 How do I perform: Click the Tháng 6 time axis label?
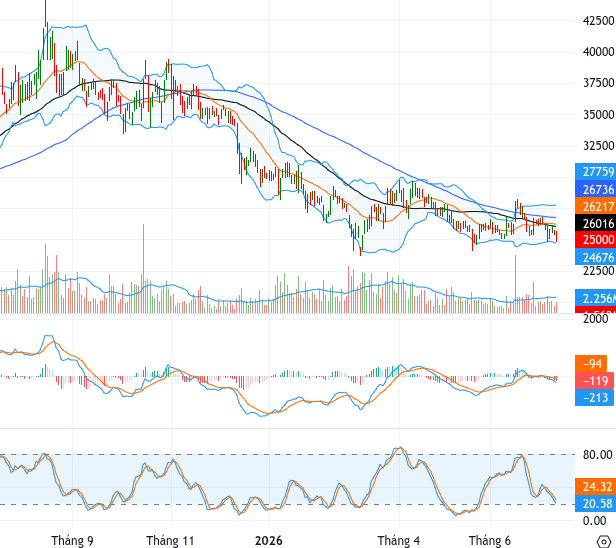pos(490,541)
